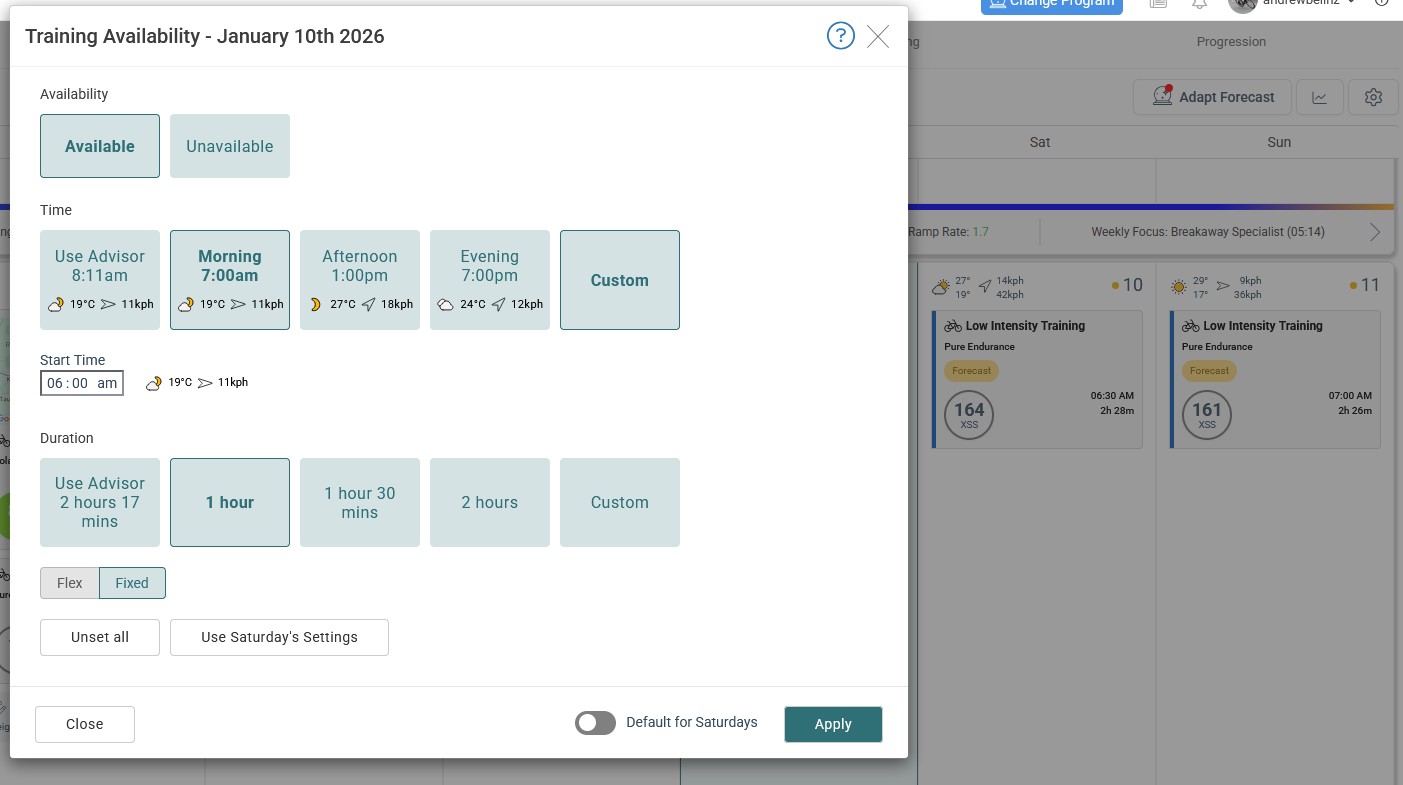Click the Start Time input field
The height and width of the screenshot is (785, 1403).
pyautogui.click(x=82, y=383)
